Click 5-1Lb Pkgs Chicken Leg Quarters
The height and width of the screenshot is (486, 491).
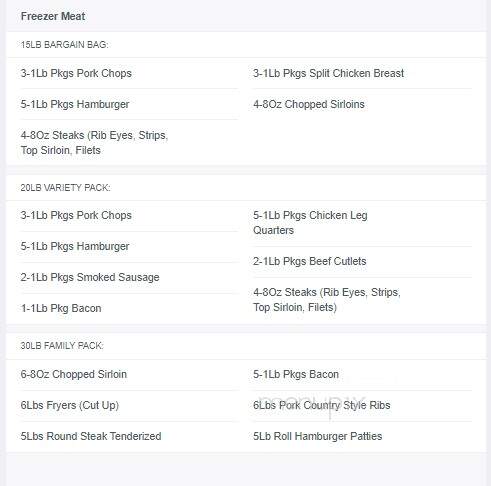coord(310,223)
